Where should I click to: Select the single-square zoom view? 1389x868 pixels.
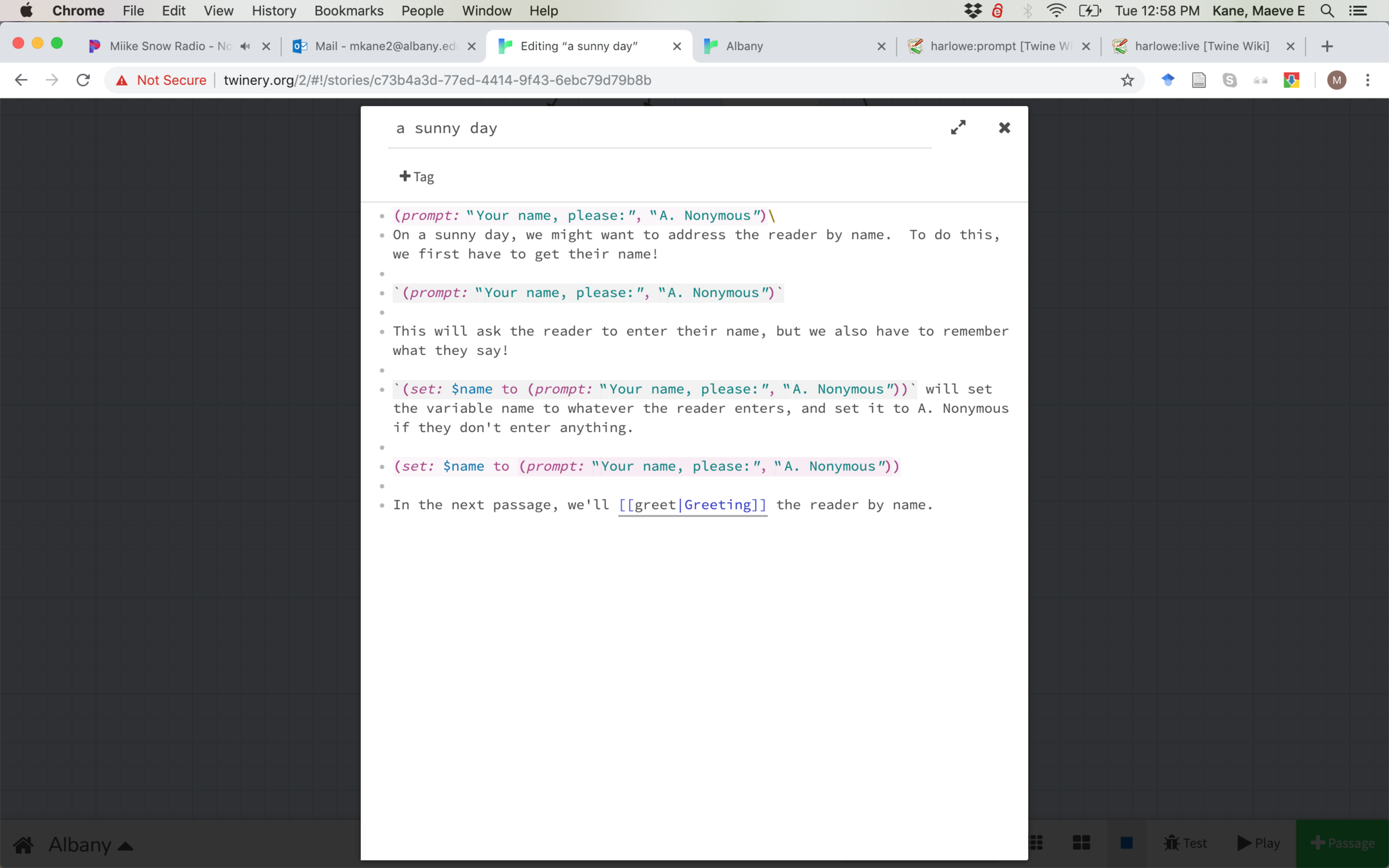pyautogui.click(x=1126, y=843)
